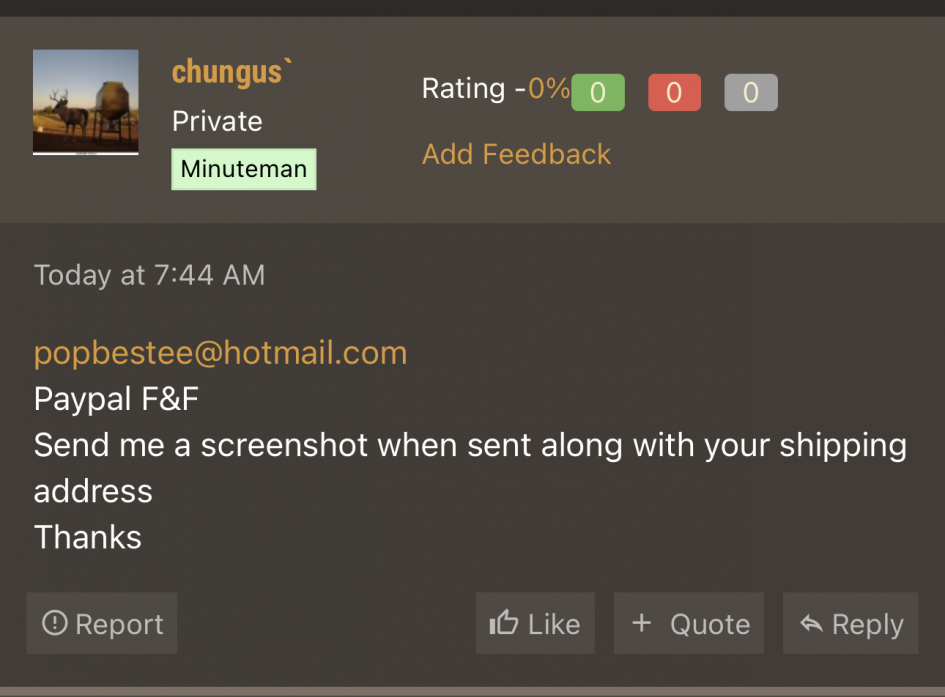This screenshot has height=697, width=945.
Task: Open the Today at 7:44 AM timestamp
Action: point(149,275)
